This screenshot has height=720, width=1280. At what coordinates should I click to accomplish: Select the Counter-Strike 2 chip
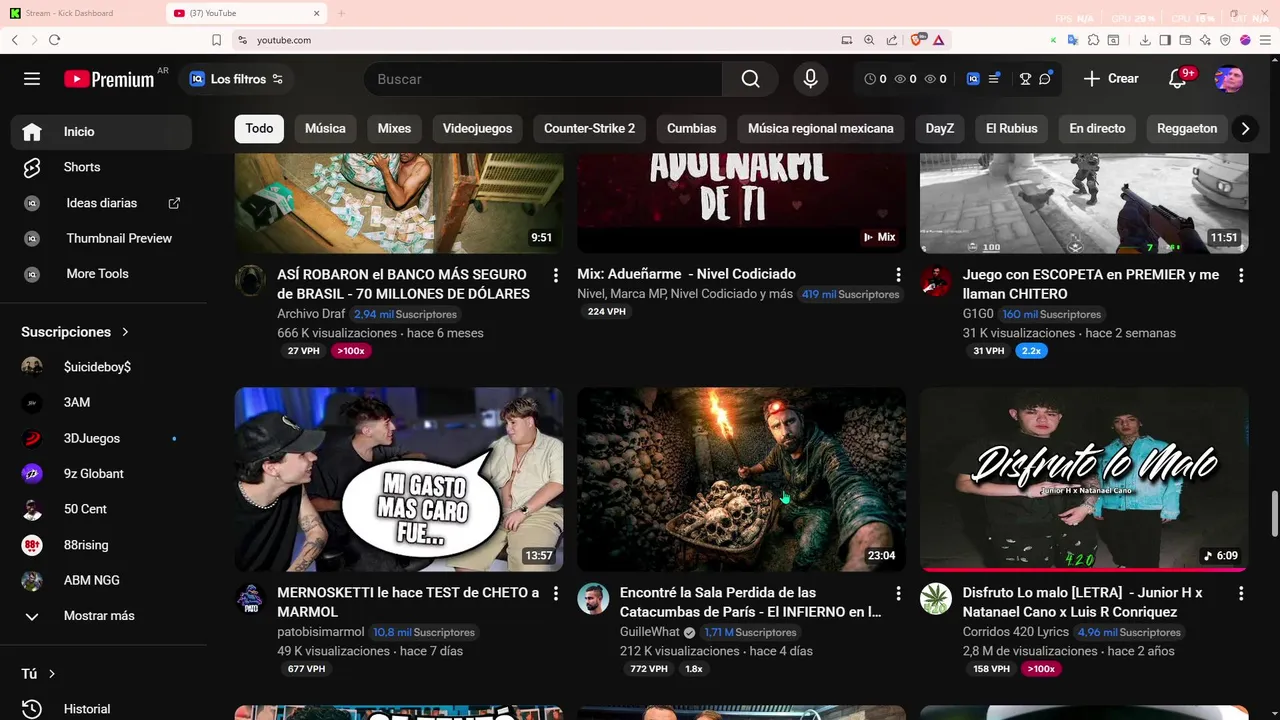(589, 128)
